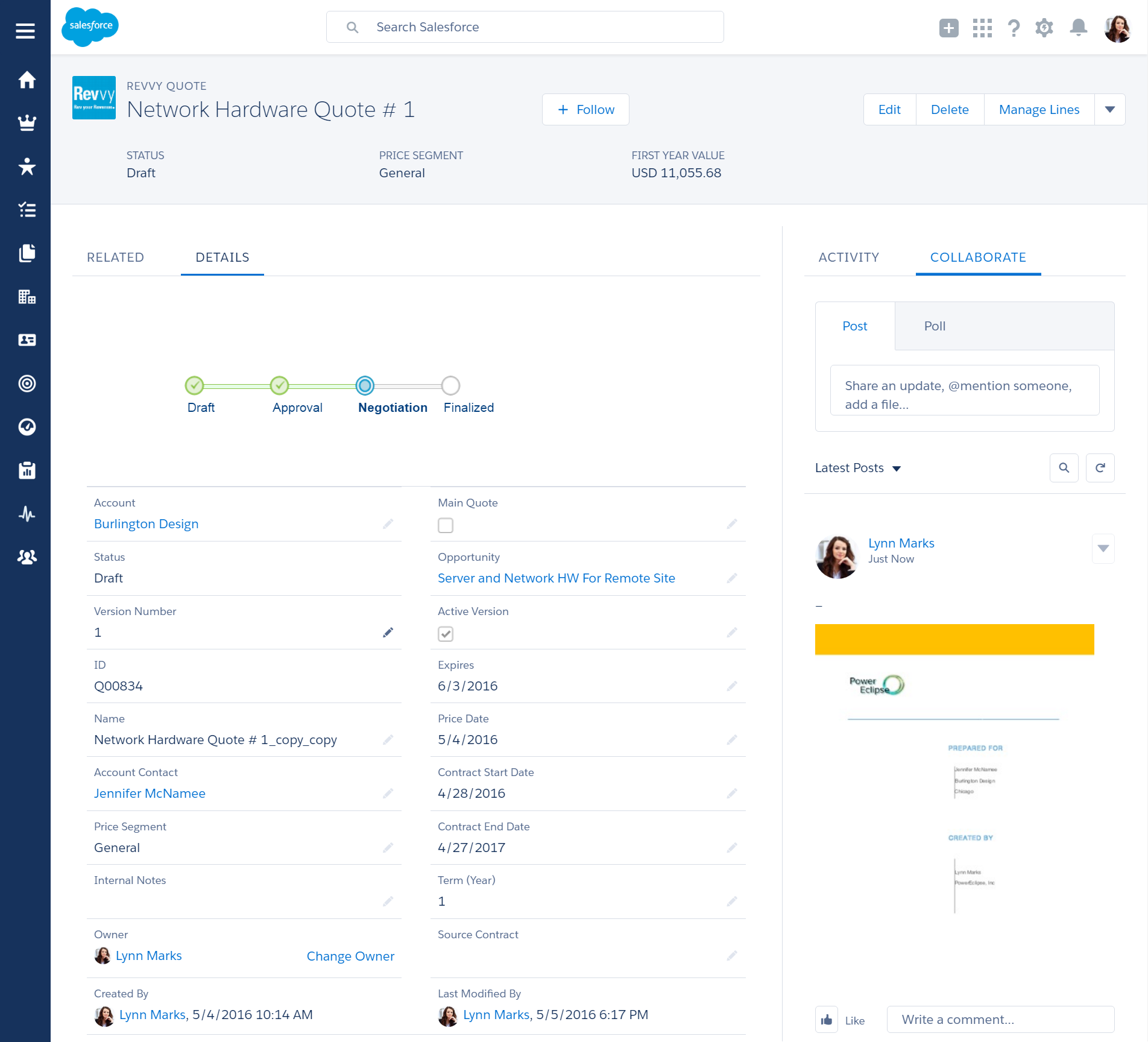Switch to the Activity tab
Viewport: 1148px width, 1042px height.
coord(848,257)
